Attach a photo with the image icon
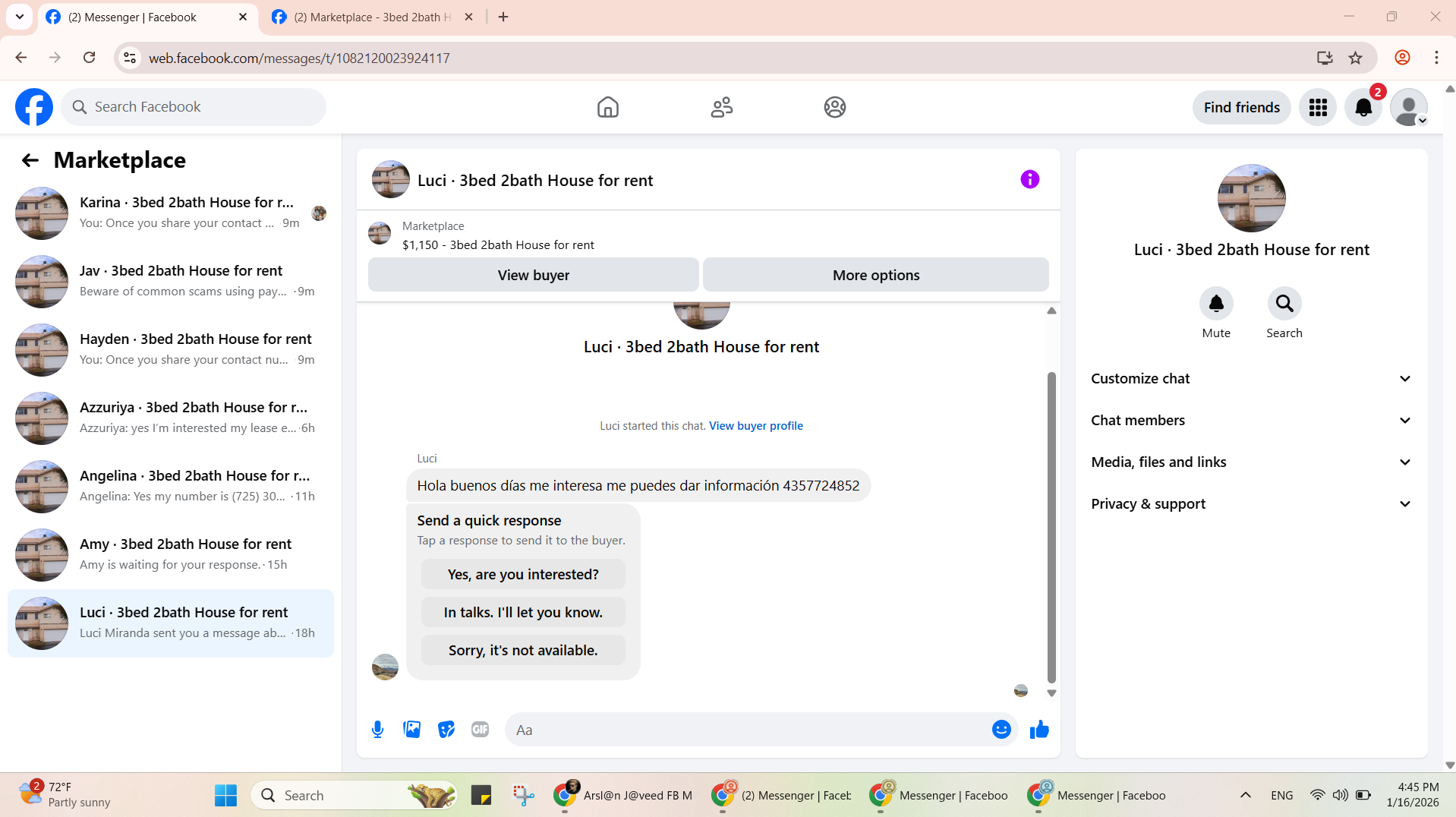The height and width of the screenshot is (817, 1456). point(412,730)
